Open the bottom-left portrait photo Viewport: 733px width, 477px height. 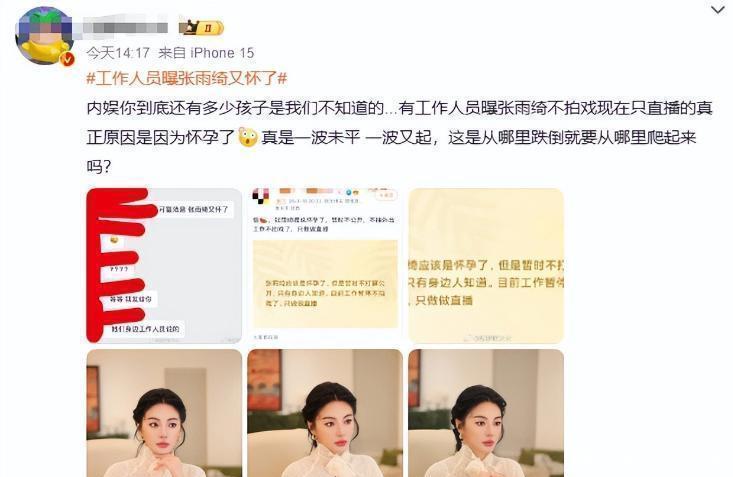[x=164, y=413]
